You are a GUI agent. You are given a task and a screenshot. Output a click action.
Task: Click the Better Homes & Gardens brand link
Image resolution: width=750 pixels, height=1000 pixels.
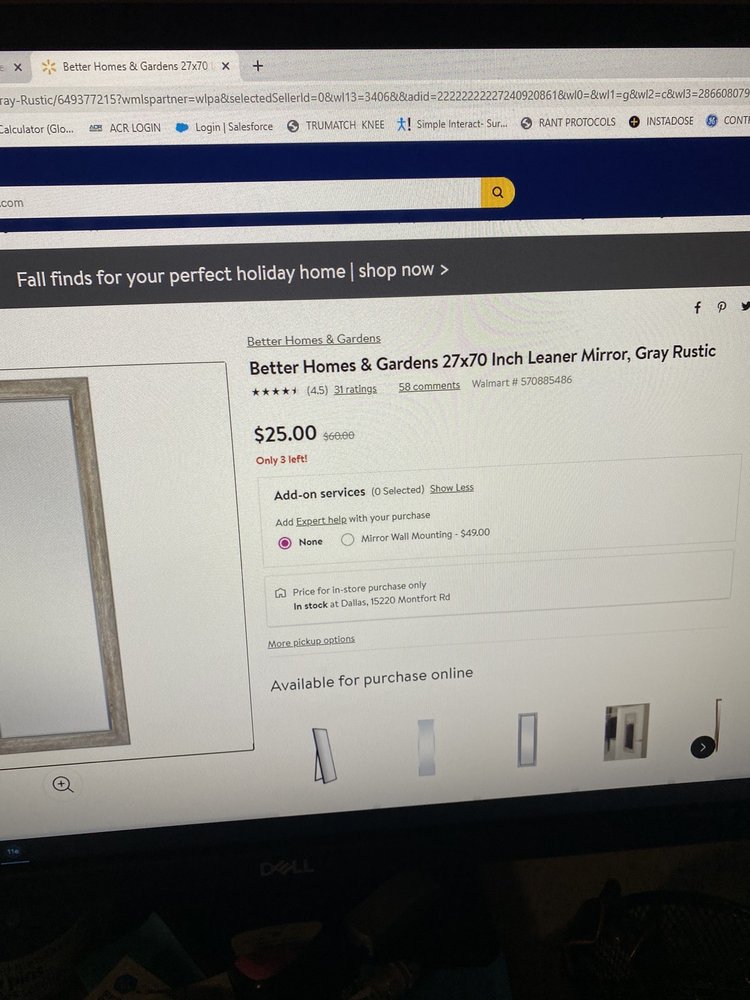click(x=314, y=339)
